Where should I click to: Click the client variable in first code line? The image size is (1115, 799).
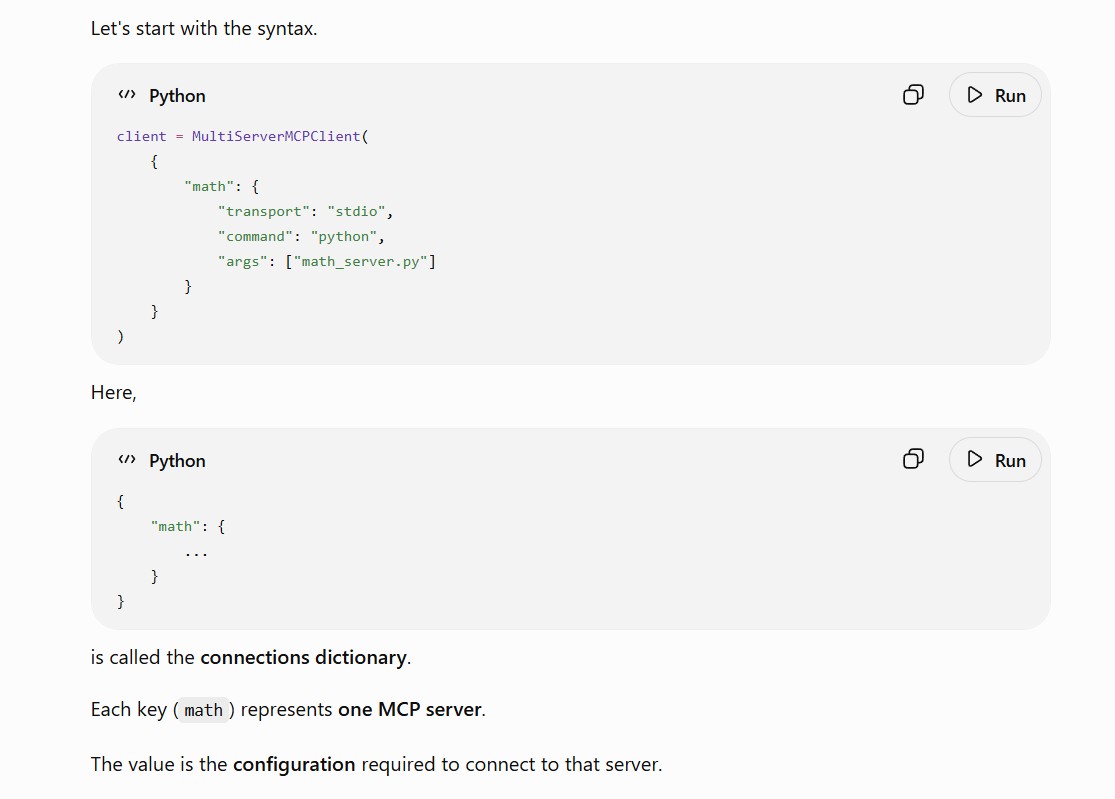click(x=142, y=136)
